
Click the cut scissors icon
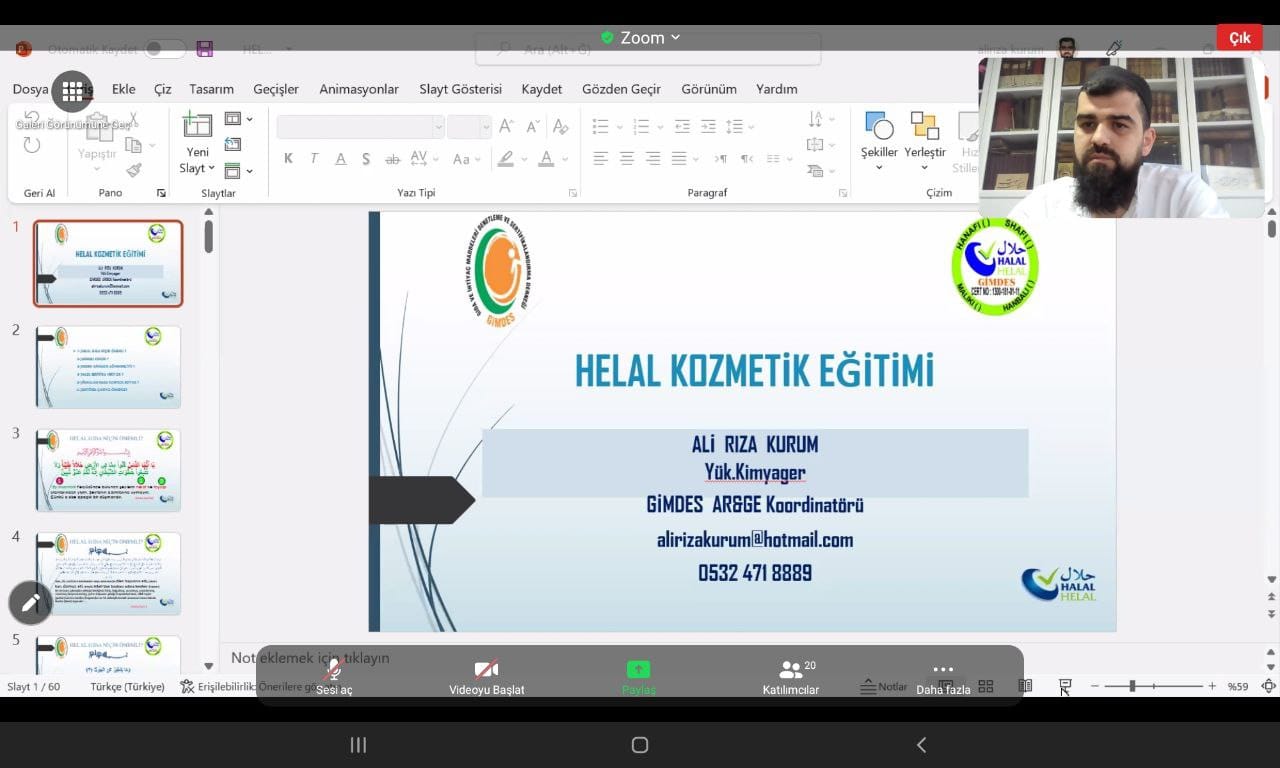[133, 119]
